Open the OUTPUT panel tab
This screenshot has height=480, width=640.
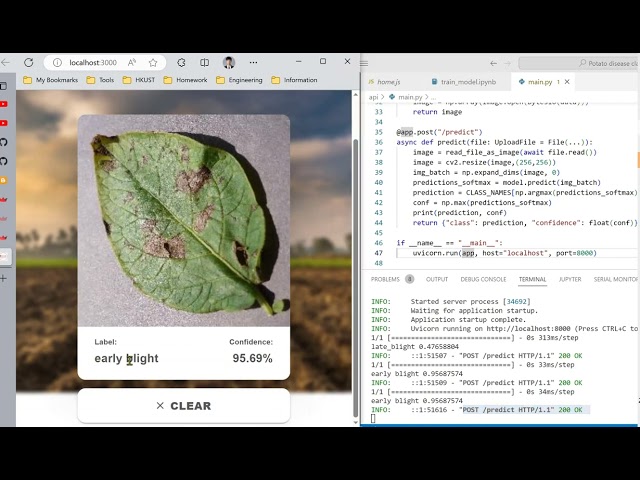point(437,279)
